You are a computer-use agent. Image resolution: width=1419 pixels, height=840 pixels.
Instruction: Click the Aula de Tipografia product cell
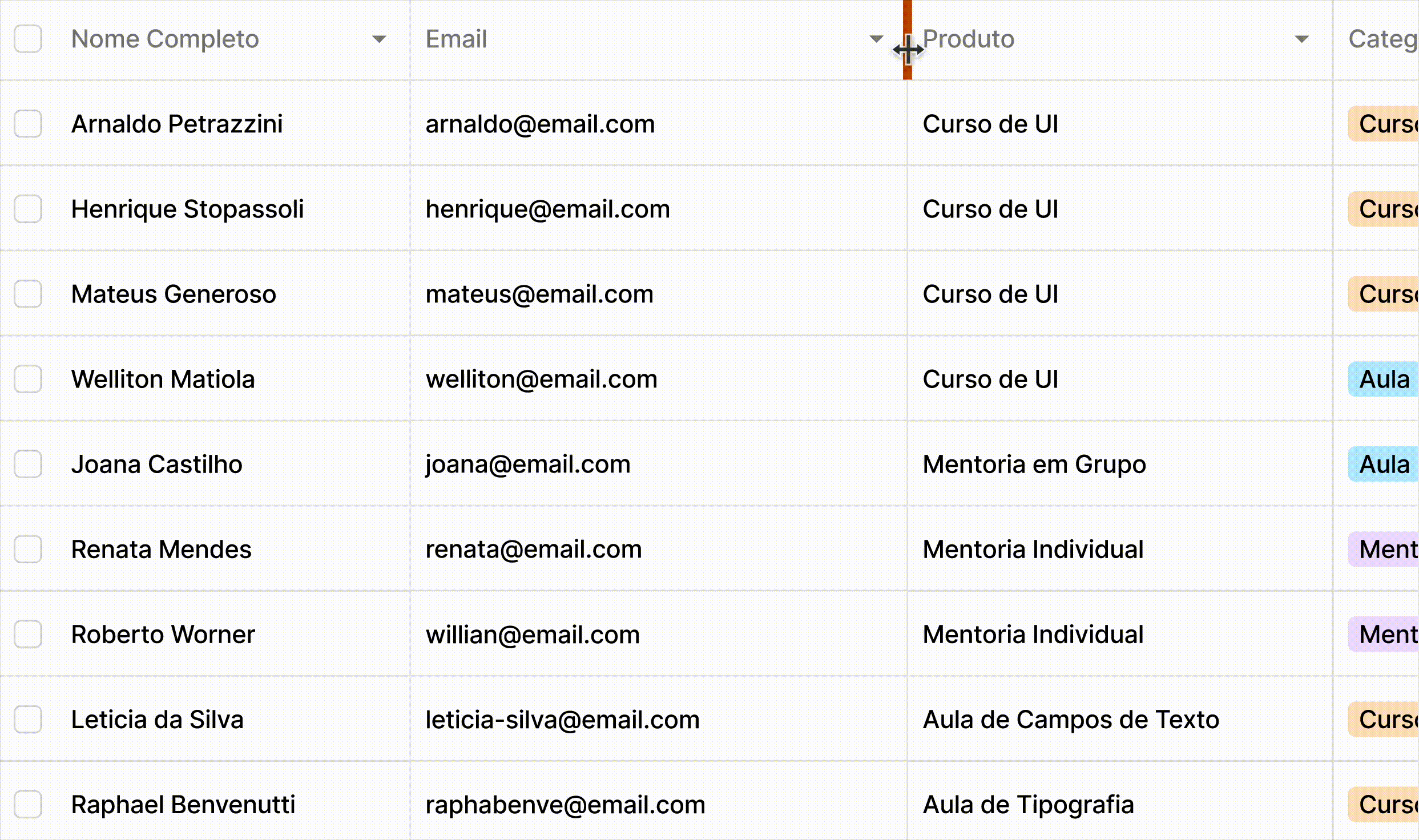[x=1120, y=805]
